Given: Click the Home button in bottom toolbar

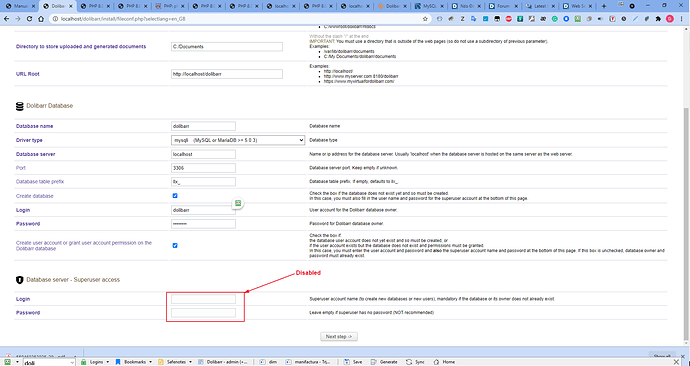Looking at the screenshot, I should pos(444,362).
